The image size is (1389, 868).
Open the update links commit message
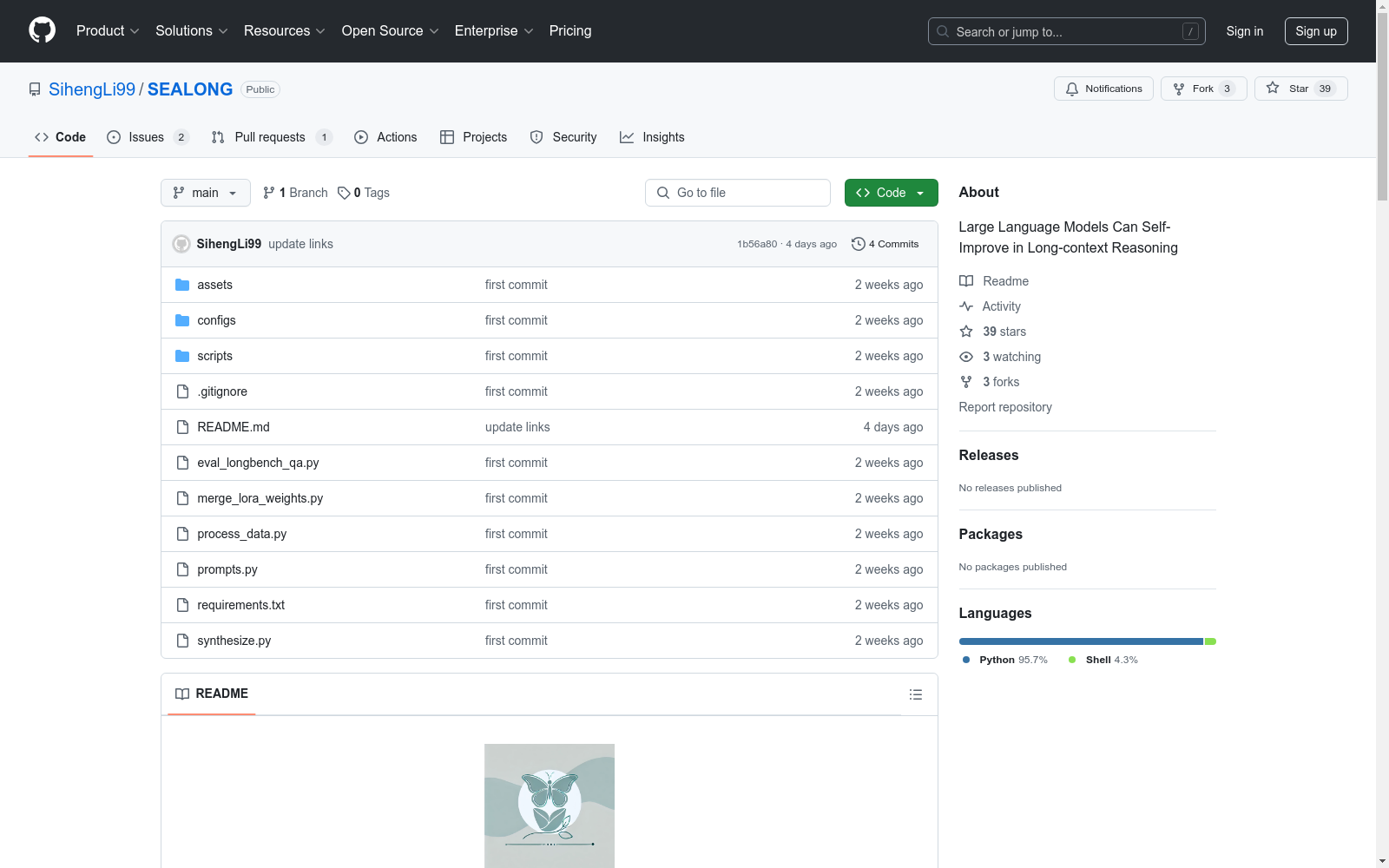300,244
